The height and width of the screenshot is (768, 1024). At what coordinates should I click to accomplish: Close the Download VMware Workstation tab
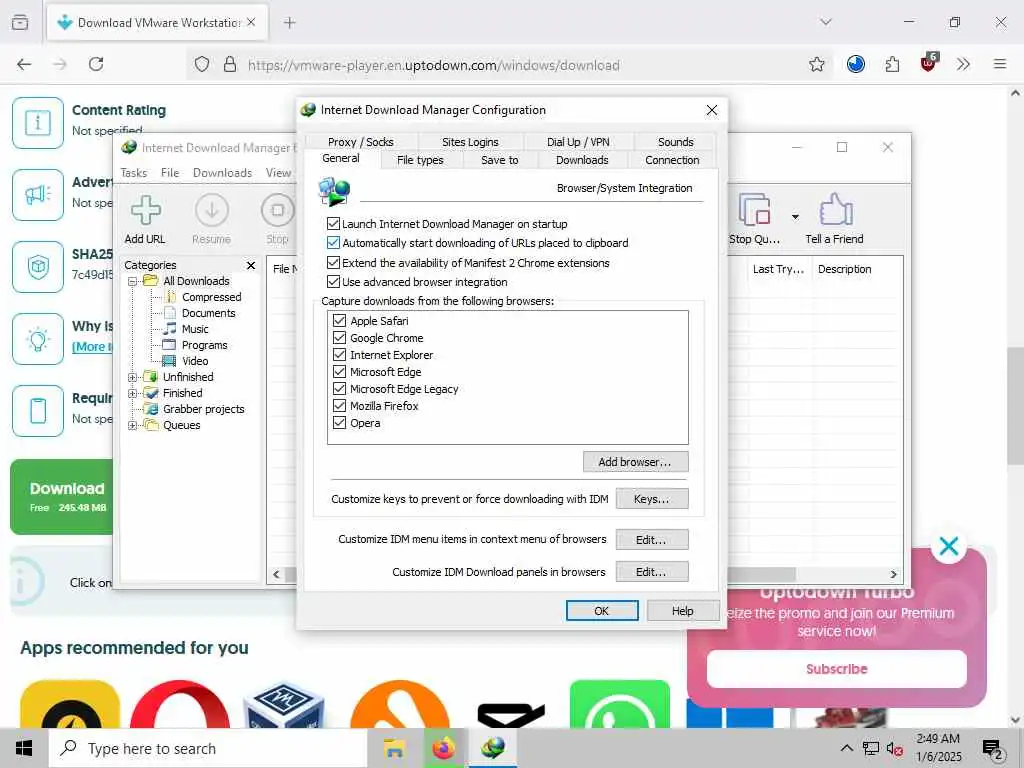[x=251, y=22]
